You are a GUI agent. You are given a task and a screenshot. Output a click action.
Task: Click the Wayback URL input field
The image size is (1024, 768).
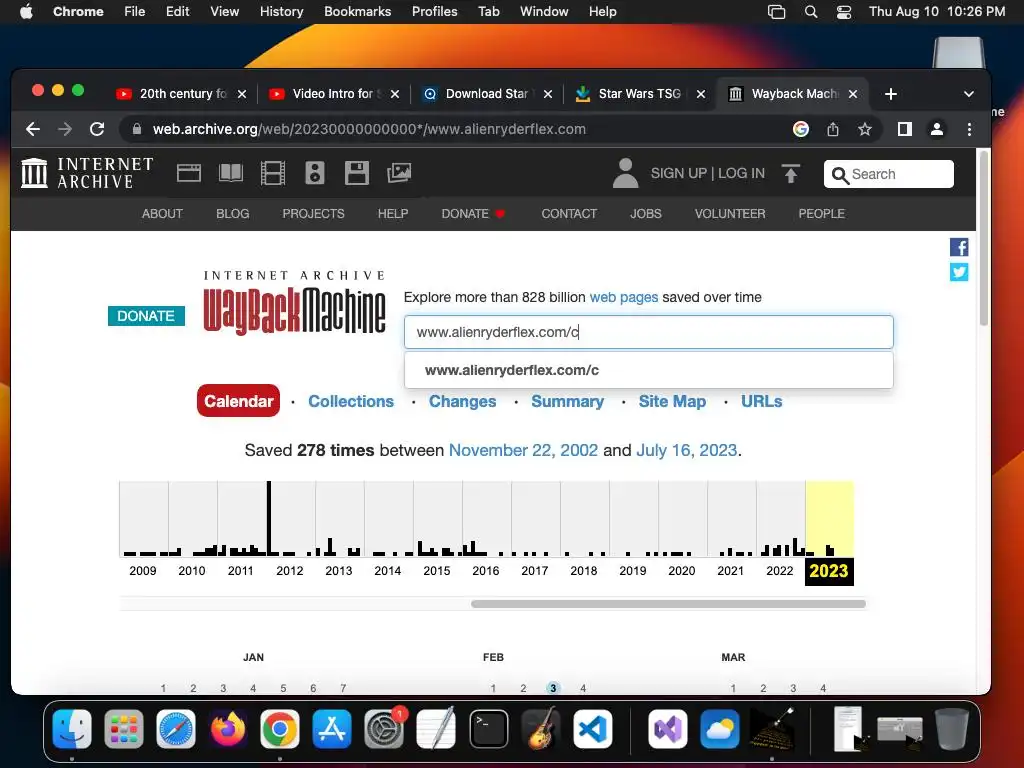[648, 332]
